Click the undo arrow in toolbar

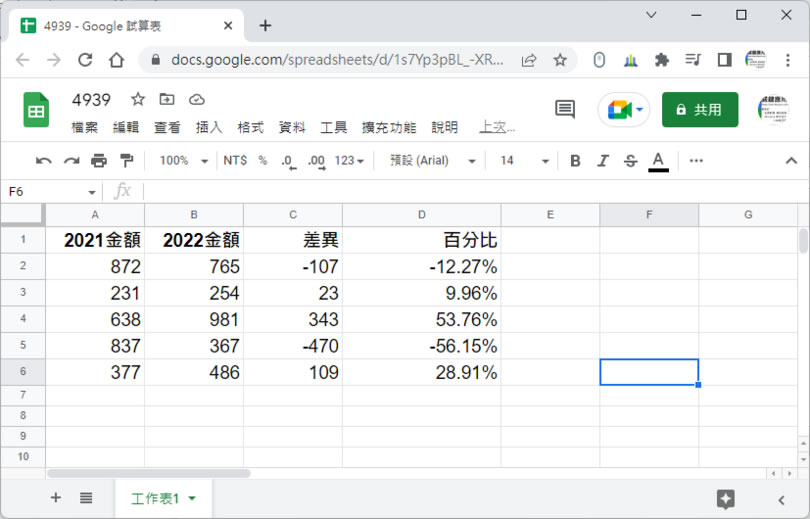[43, 161]
